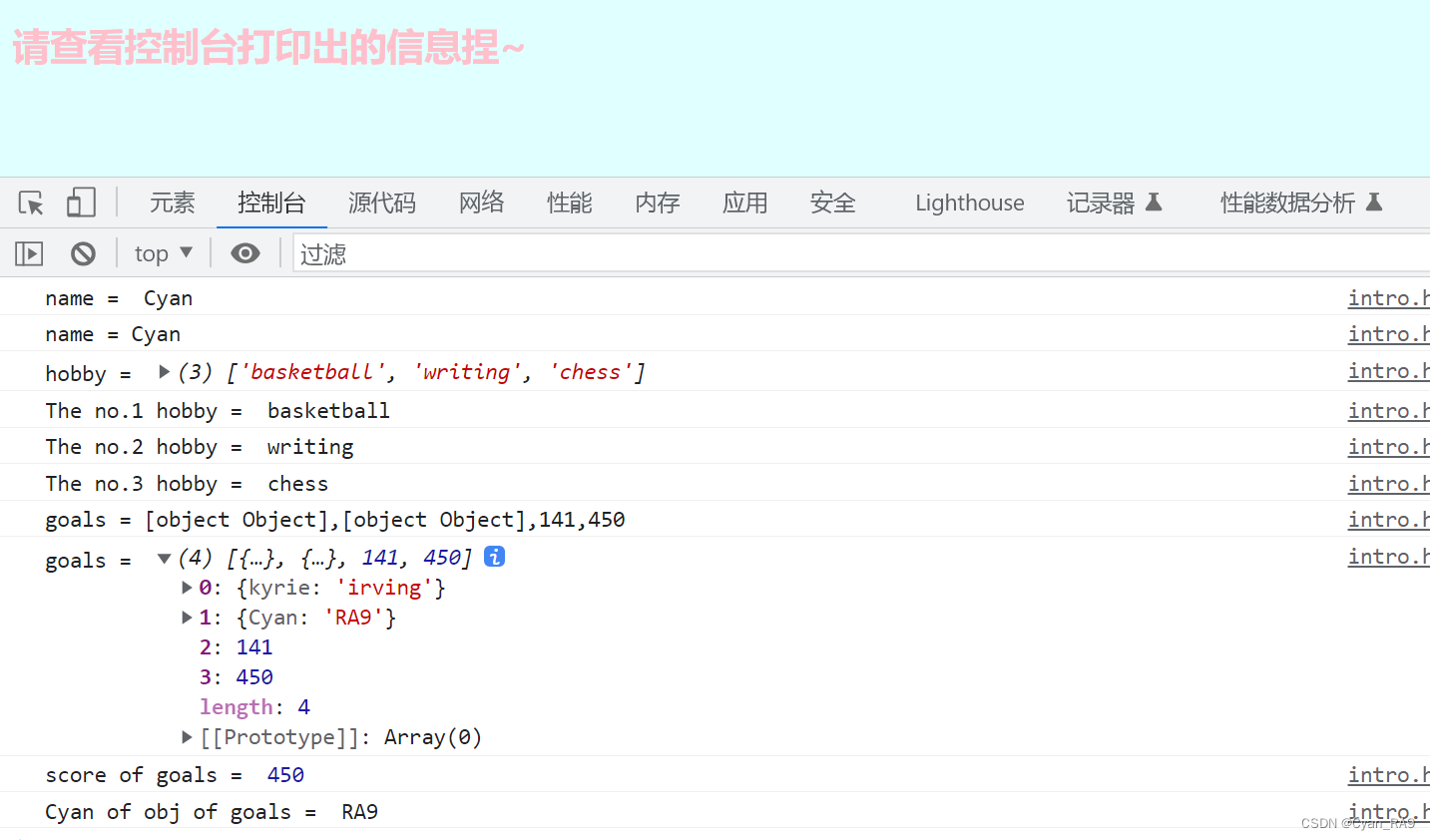Expand object 0 kyrie irving

(187, 587)
